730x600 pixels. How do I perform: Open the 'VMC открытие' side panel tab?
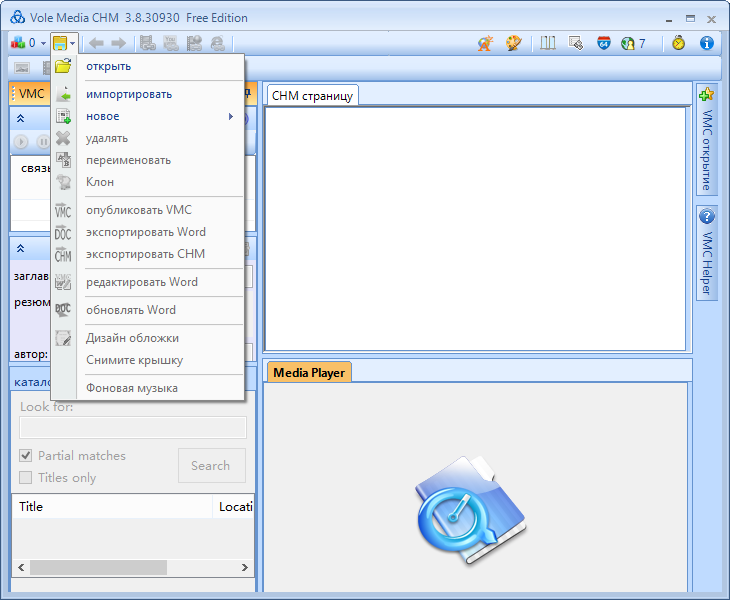coord(707,140)
